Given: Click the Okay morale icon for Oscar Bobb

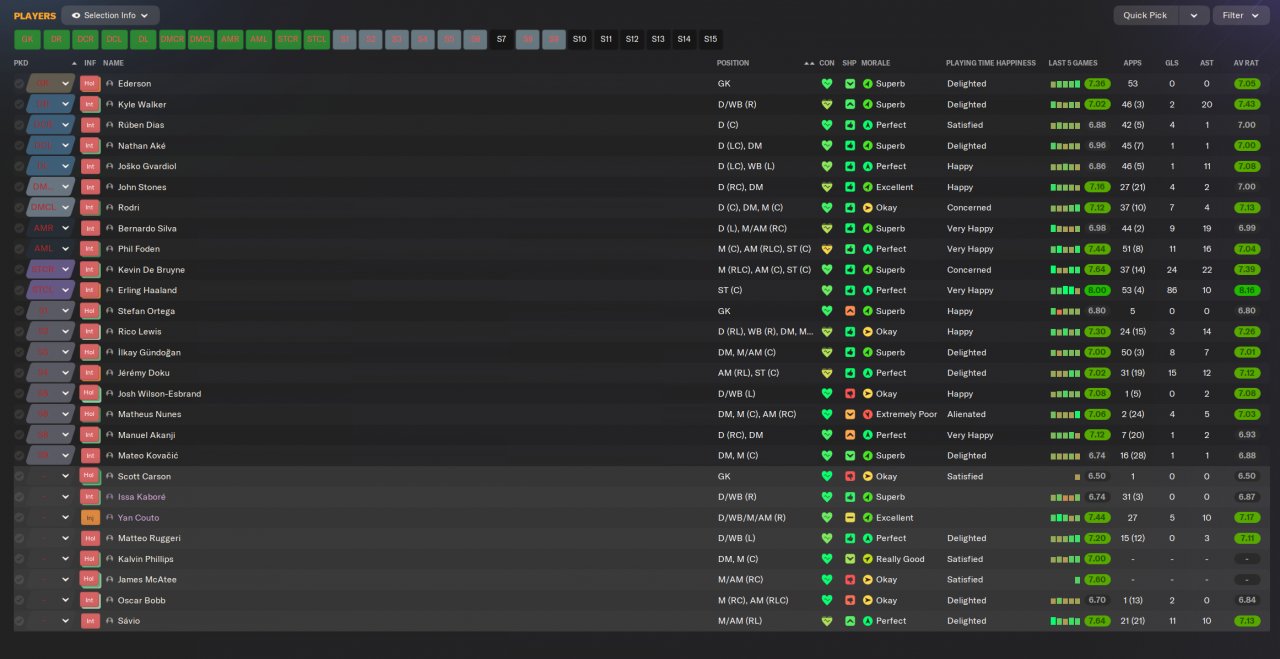Looking at the screenshot, I should pyautogui.click(x=867, y=600).
